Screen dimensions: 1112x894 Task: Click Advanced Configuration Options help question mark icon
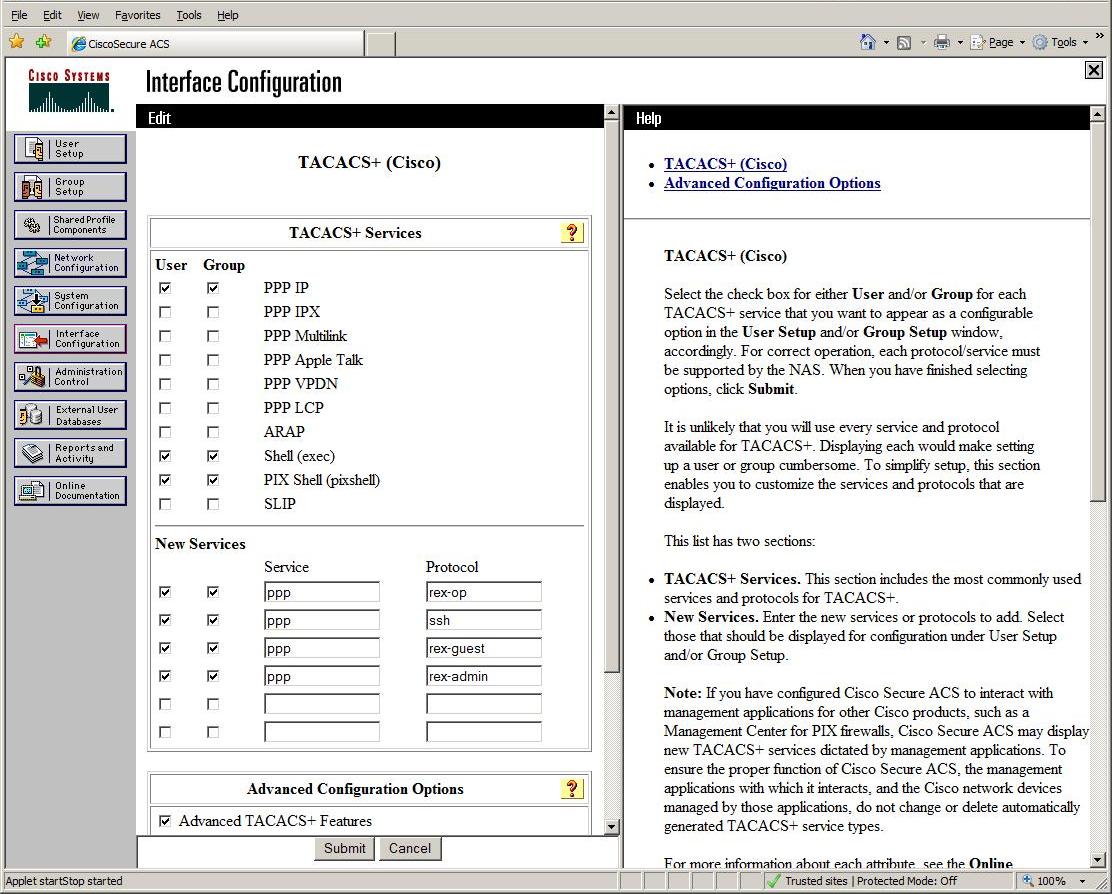tap(572, 788)
